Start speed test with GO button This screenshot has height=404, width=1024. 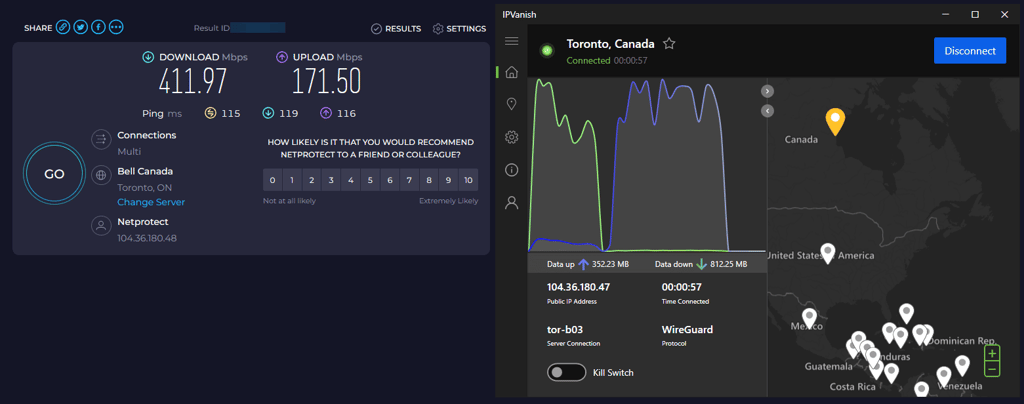click(x=54, y=174)
